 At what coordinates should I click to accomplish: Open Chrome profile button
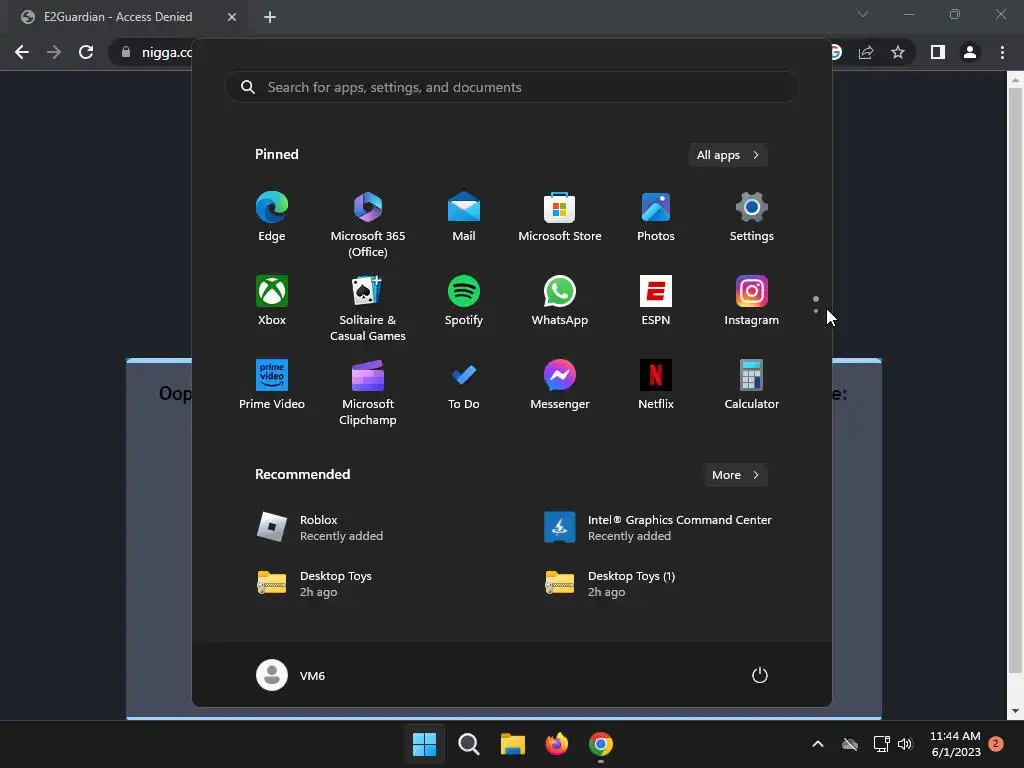point(970,52)
